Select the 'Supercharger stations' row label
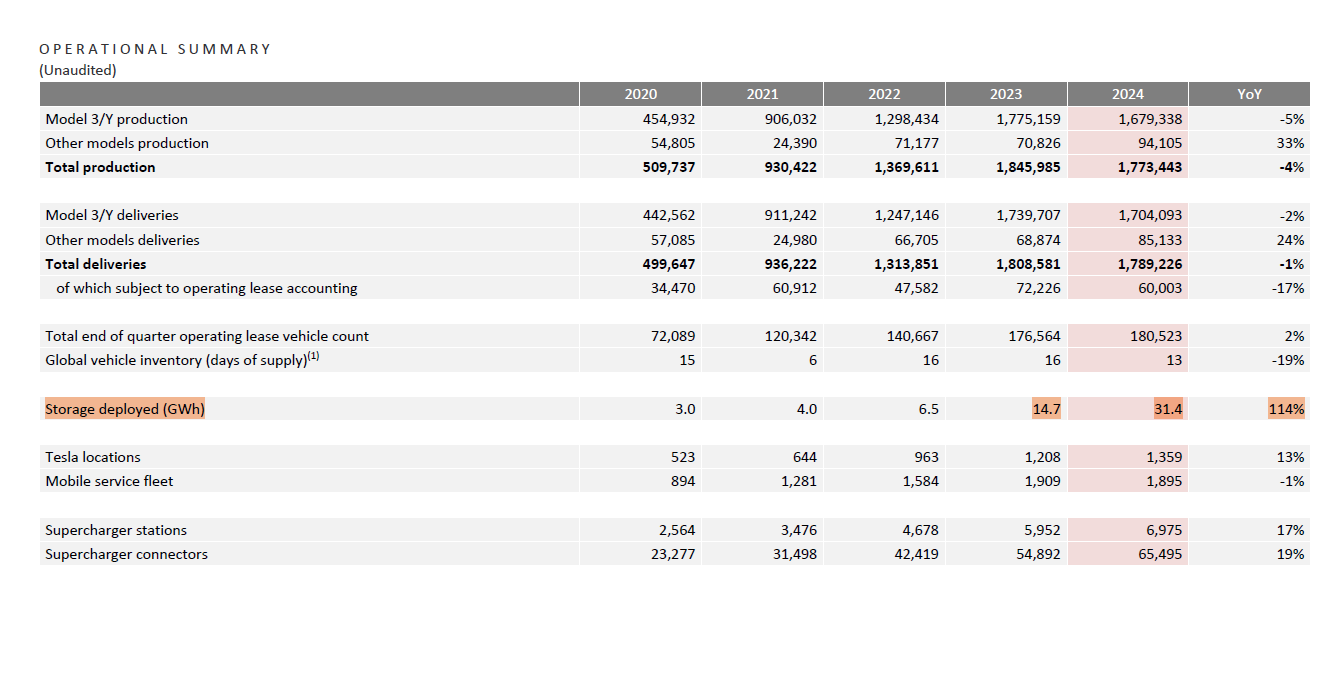 [116, 530]
